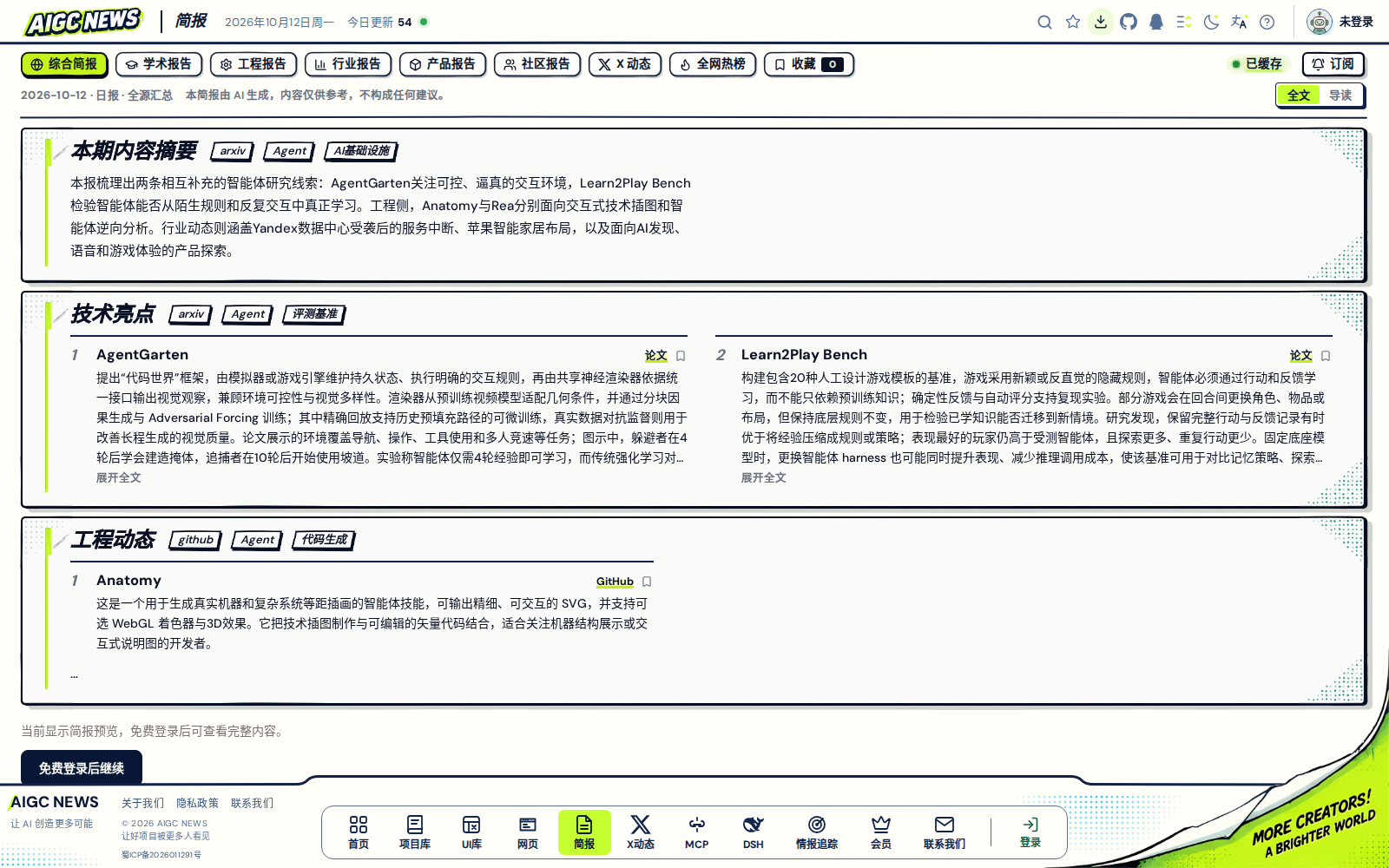
Task: Expand 展开全文 under Learn2Play Bench
Action: click(x=764, y=477)
